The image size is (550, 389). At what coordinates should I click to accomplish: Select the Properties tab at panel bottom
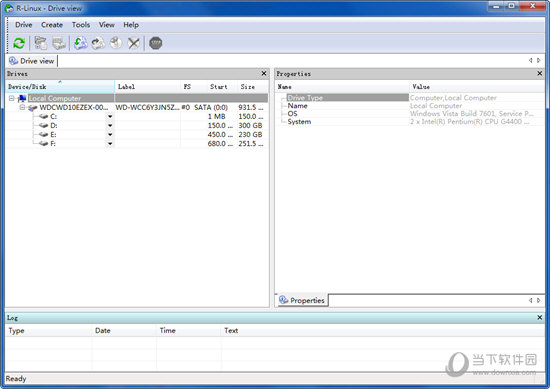[x=302, y=300]
